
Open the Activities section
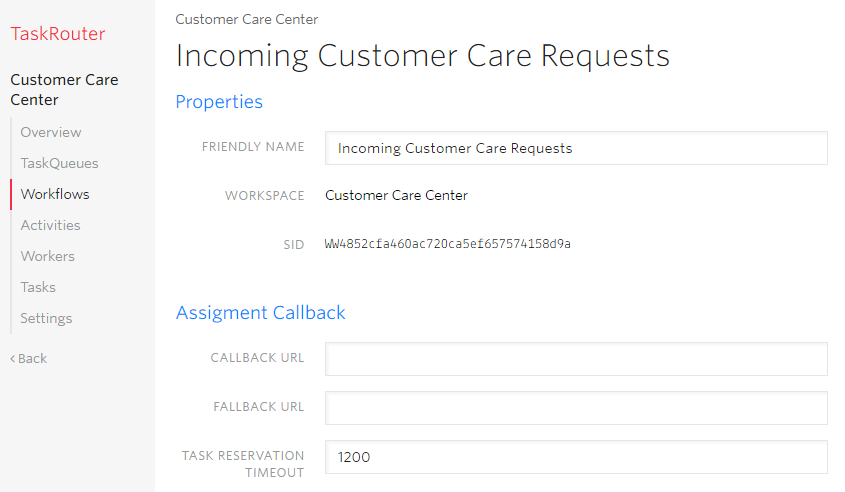click(51, 225)
